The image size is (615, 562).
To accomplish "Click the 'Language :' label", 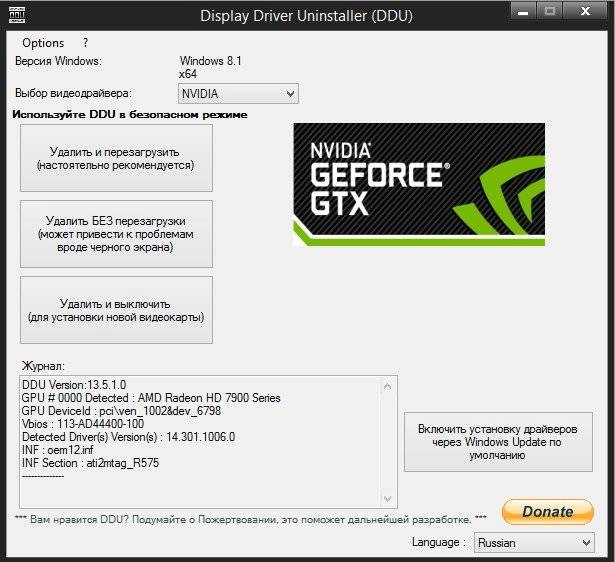I will pyautogui.click(x=439, y=542).
